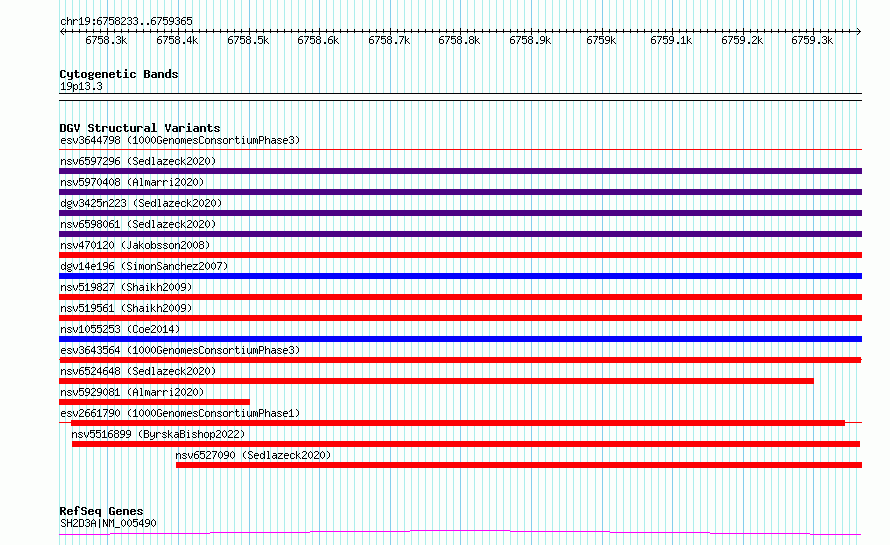890x545 pixels.
Task: Open gene label SH2D3A|NM_005490
Action: (x=108, y=523)
